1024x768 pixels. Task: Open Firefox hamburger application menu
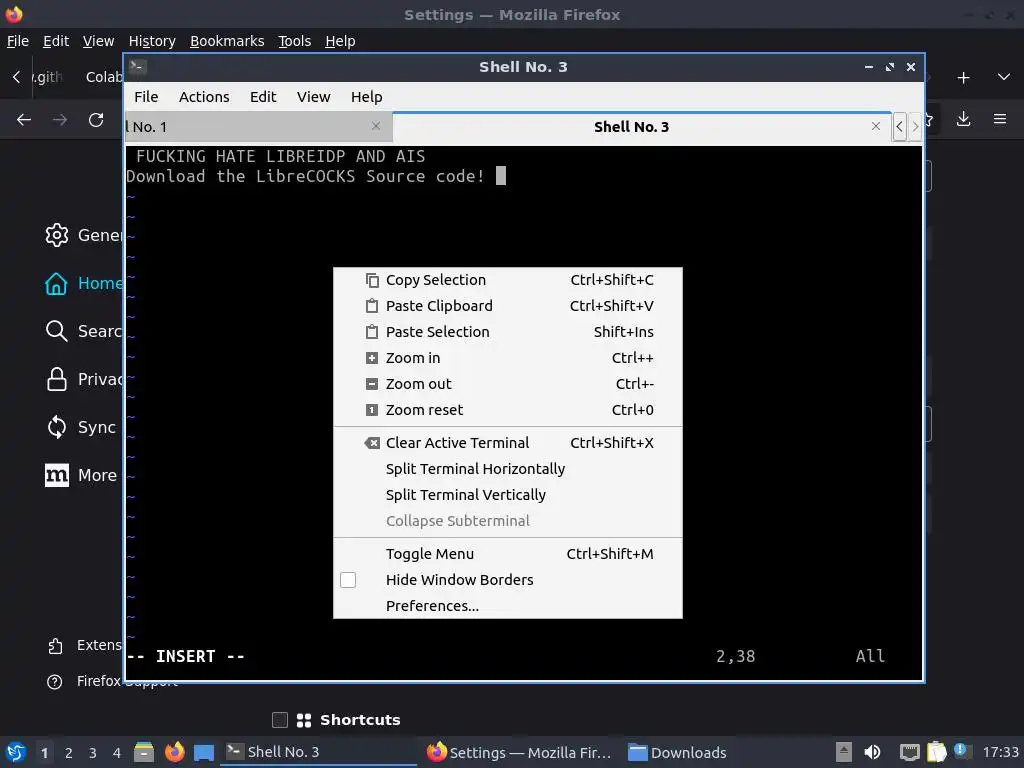coord(1000,119)
